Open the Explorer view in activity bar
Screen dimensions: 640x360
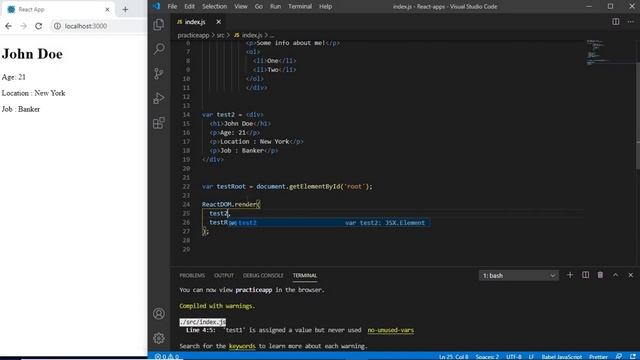(159, 24)
